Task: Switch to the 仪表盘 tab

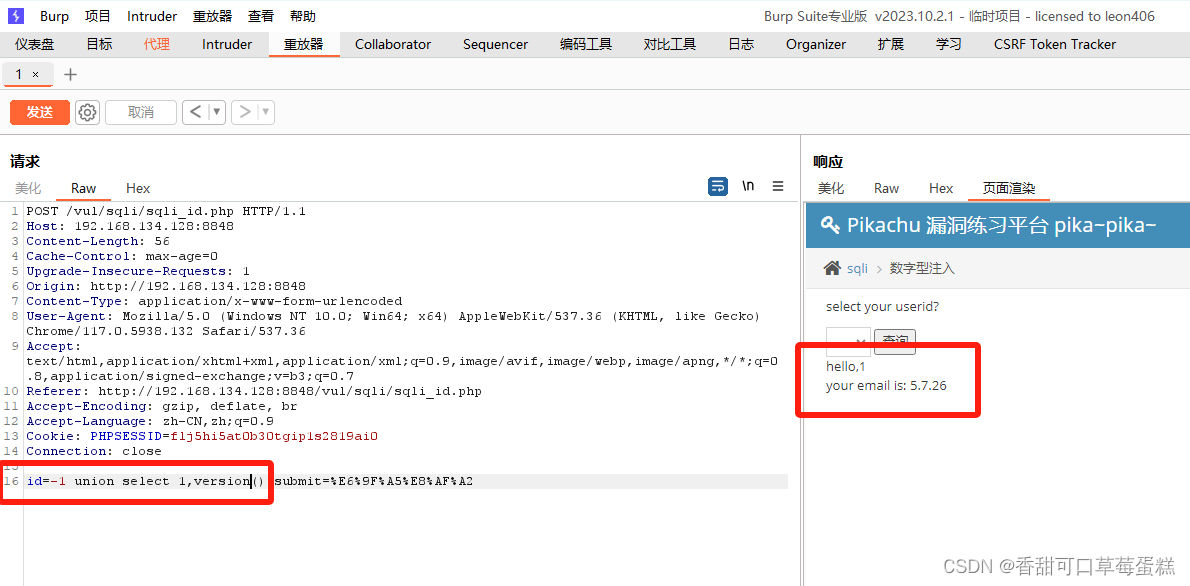Action: [35, 45]
